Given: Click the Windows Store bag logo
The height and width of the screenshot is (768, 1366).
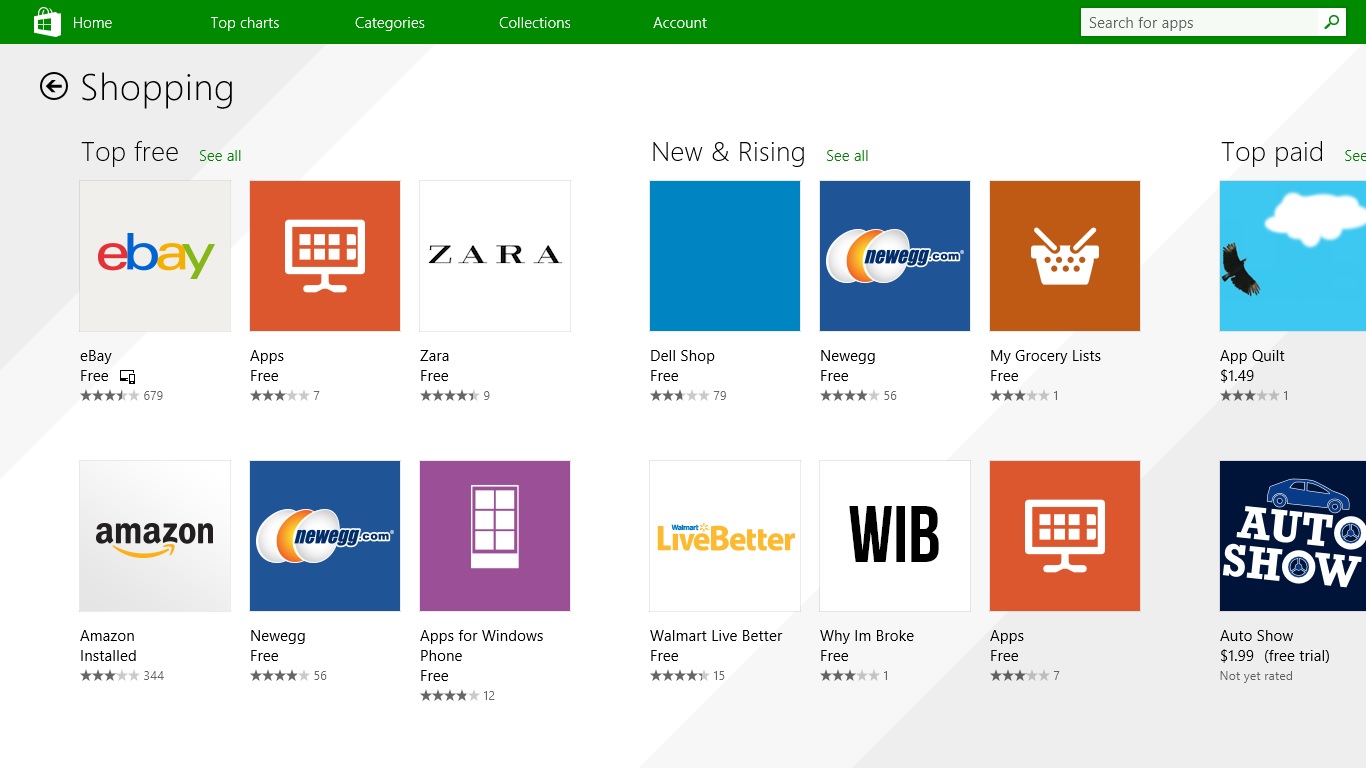Looking at the screenshot, I should tap(47, 22).
